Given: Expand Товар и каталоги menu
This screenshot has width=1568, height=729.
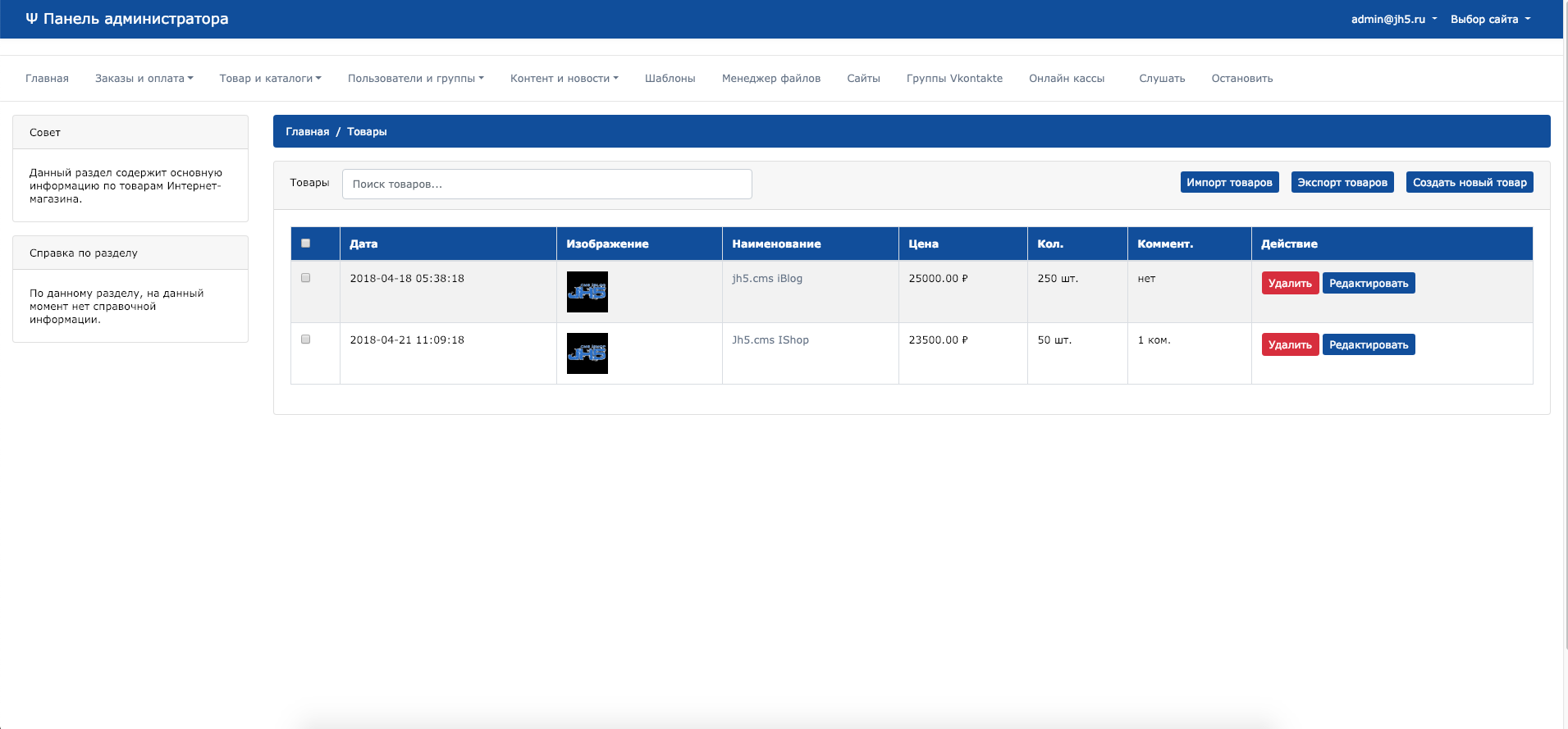Looking at the screenshot, I should click(x=271, y=79).
